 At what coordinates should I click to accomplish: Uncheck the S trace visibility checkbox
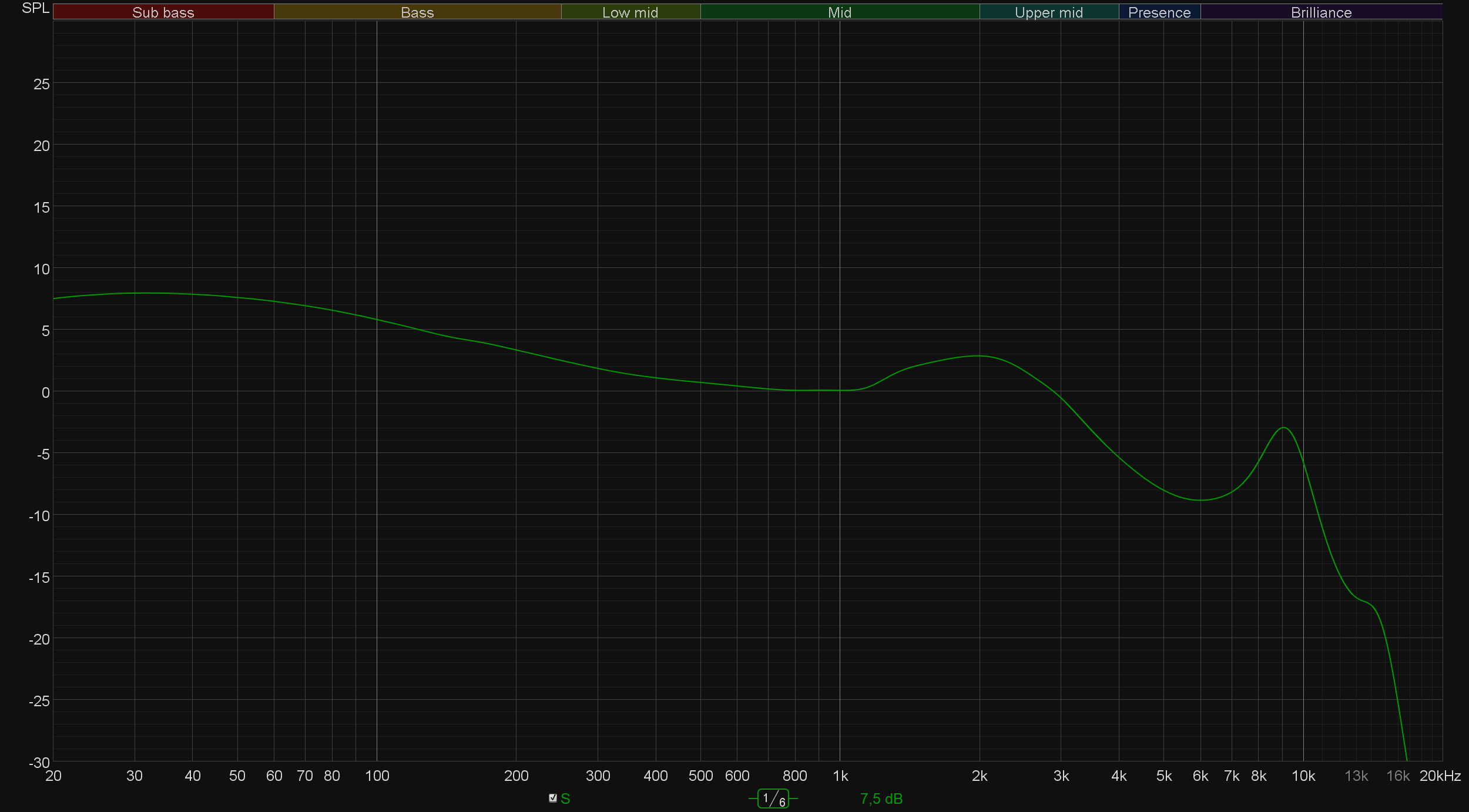[x=552, y=798]
